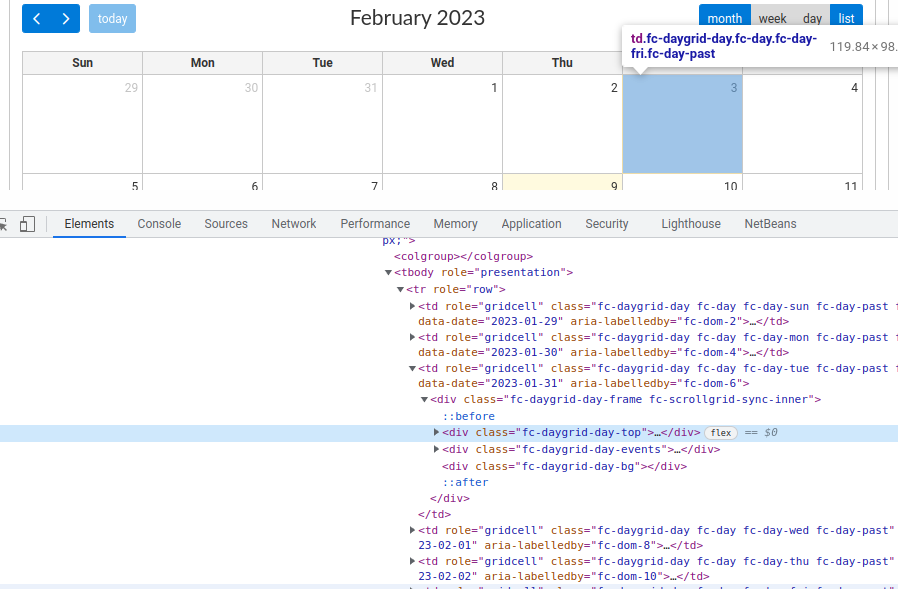This screenshot has height=589, width=898.
Task: Toggle the device emulation toolbar in DevTools
Action: pyautogui.click(x=27, y=223)
